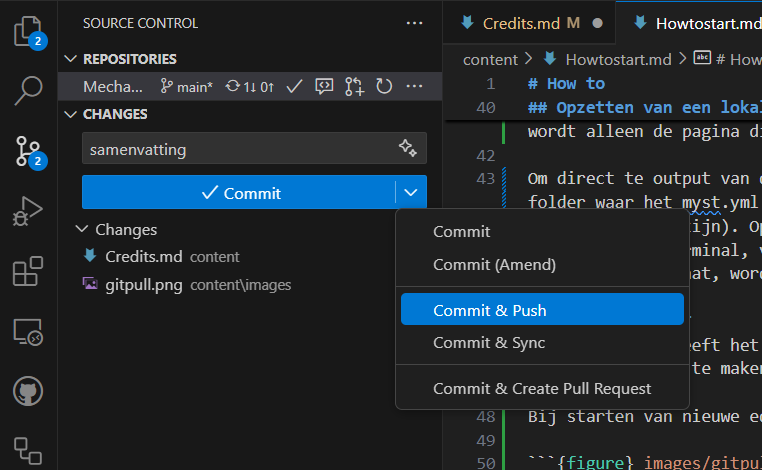Click the unsaved dot on Credits.md tab
Image resolution: width=762 pixels, height=470 pixels.
click(x=598, y=23)
